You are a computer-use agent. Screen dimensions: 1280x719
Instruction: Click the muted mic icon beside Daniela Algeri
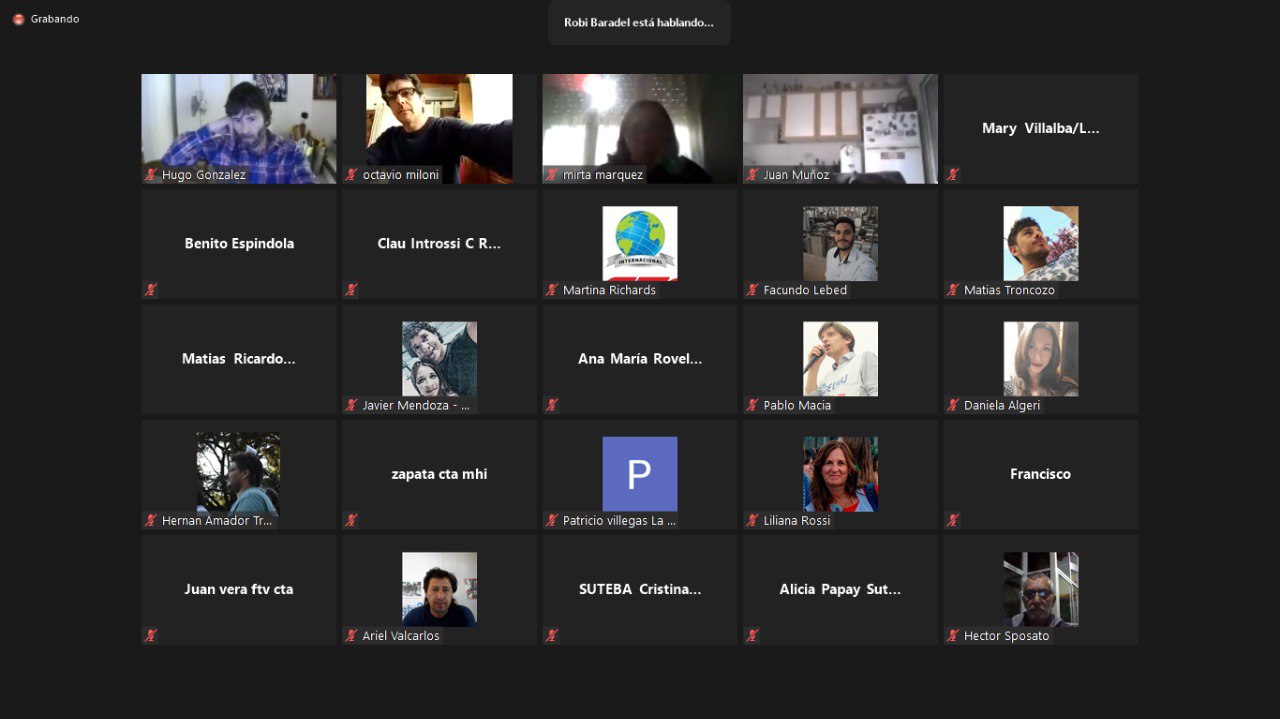click(953, 405)
